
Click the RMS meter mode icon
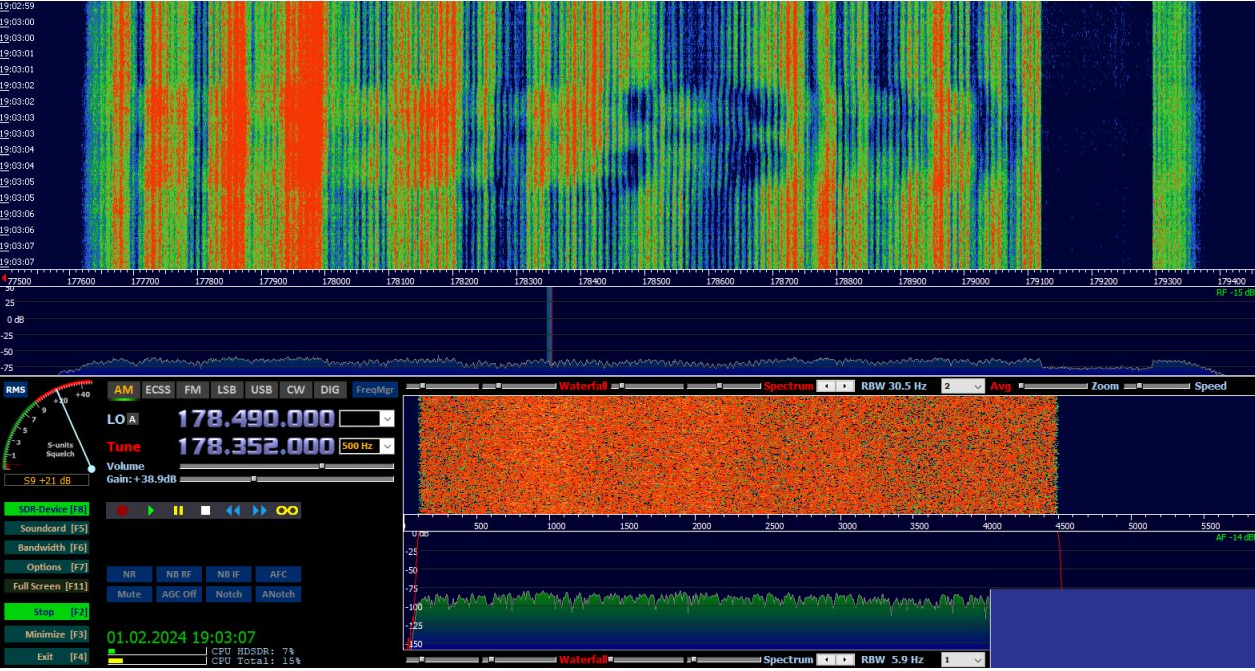pyautogui.click(x=15, y=390)
